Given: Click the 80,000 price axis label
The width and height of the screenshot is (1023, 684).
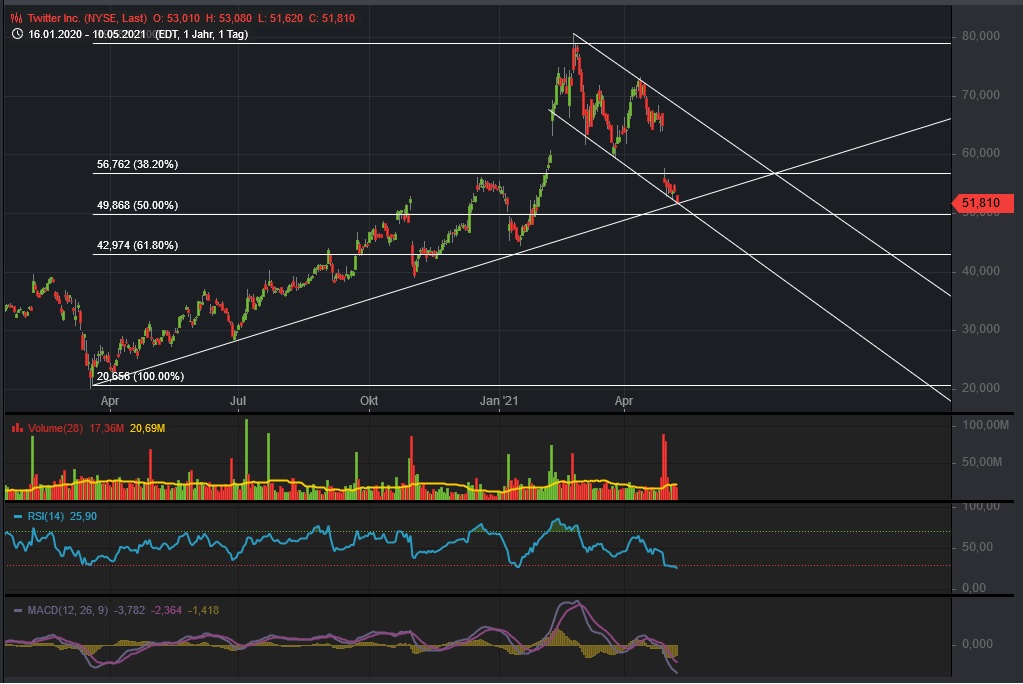Looking at the screenshot, I should pyautogui.click(x=981, y=36).
